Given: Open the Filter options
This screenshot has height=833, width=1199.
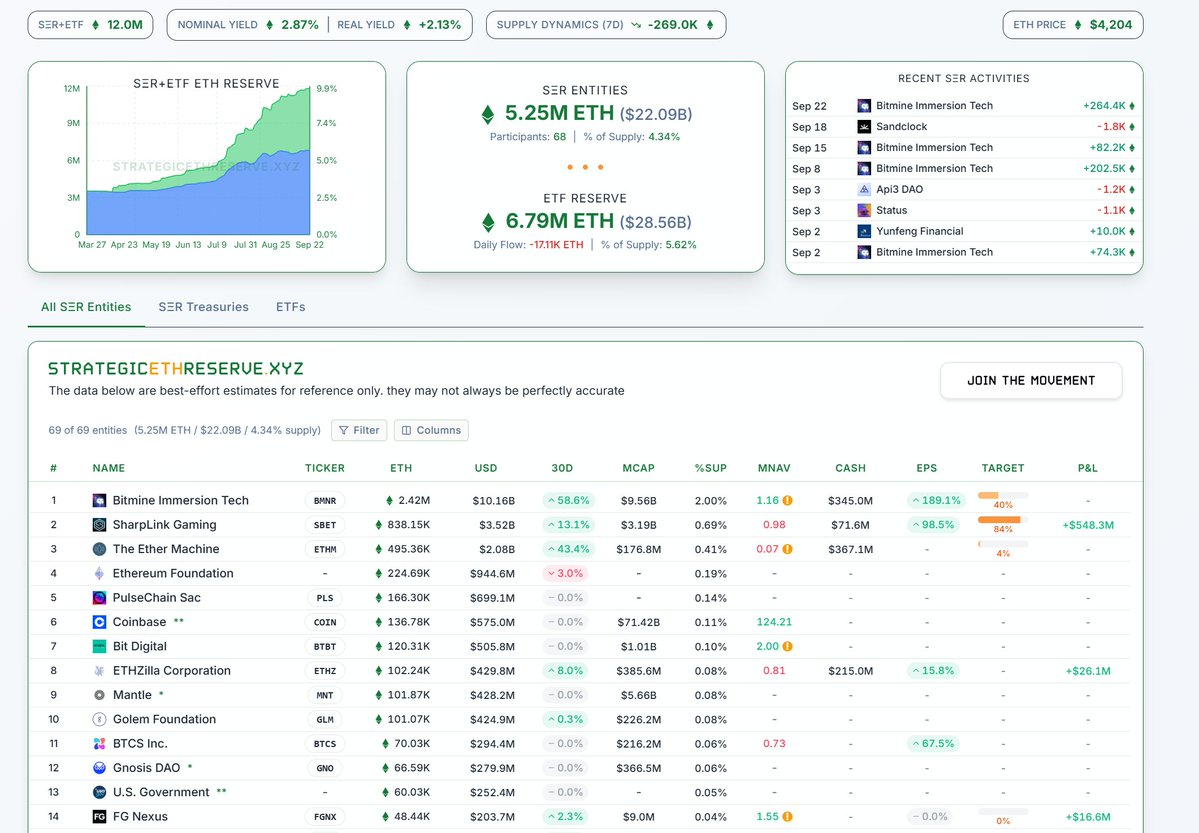Looking at the screenshot, I should click(x=359, y=431).
